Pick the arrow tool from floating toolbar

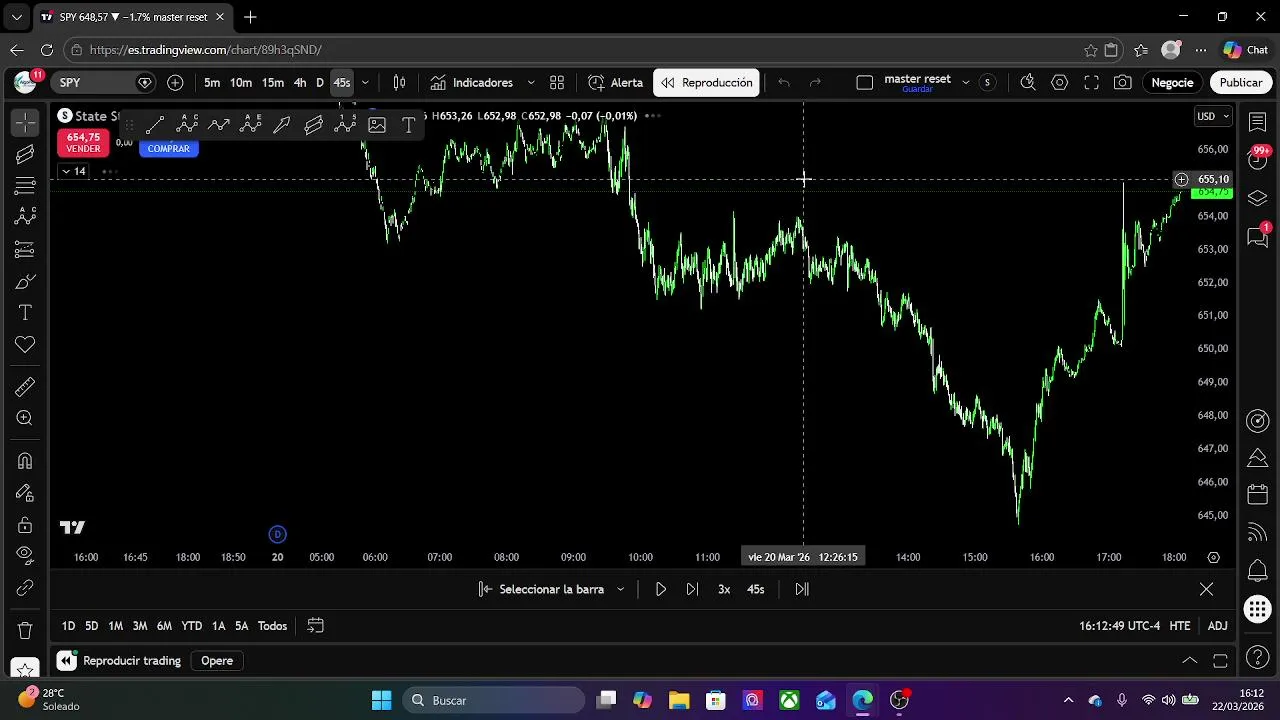click(282, 125)
